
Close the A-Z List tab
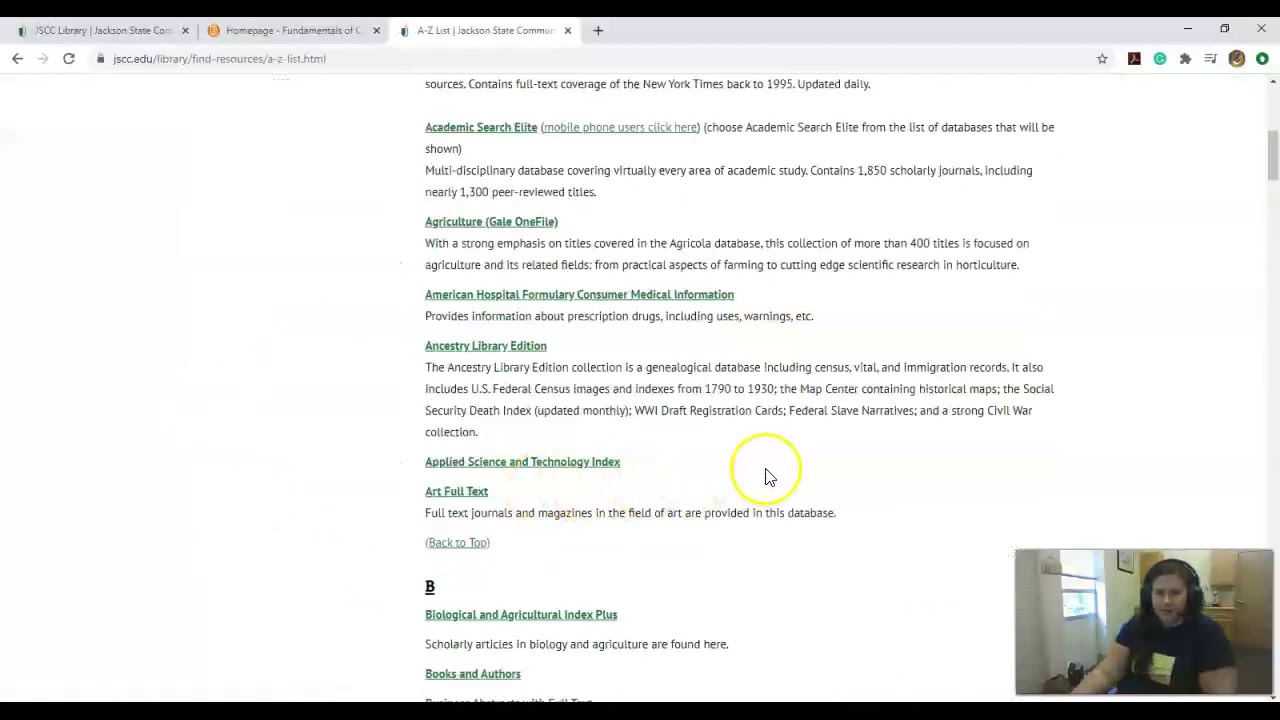pos(567,30)
